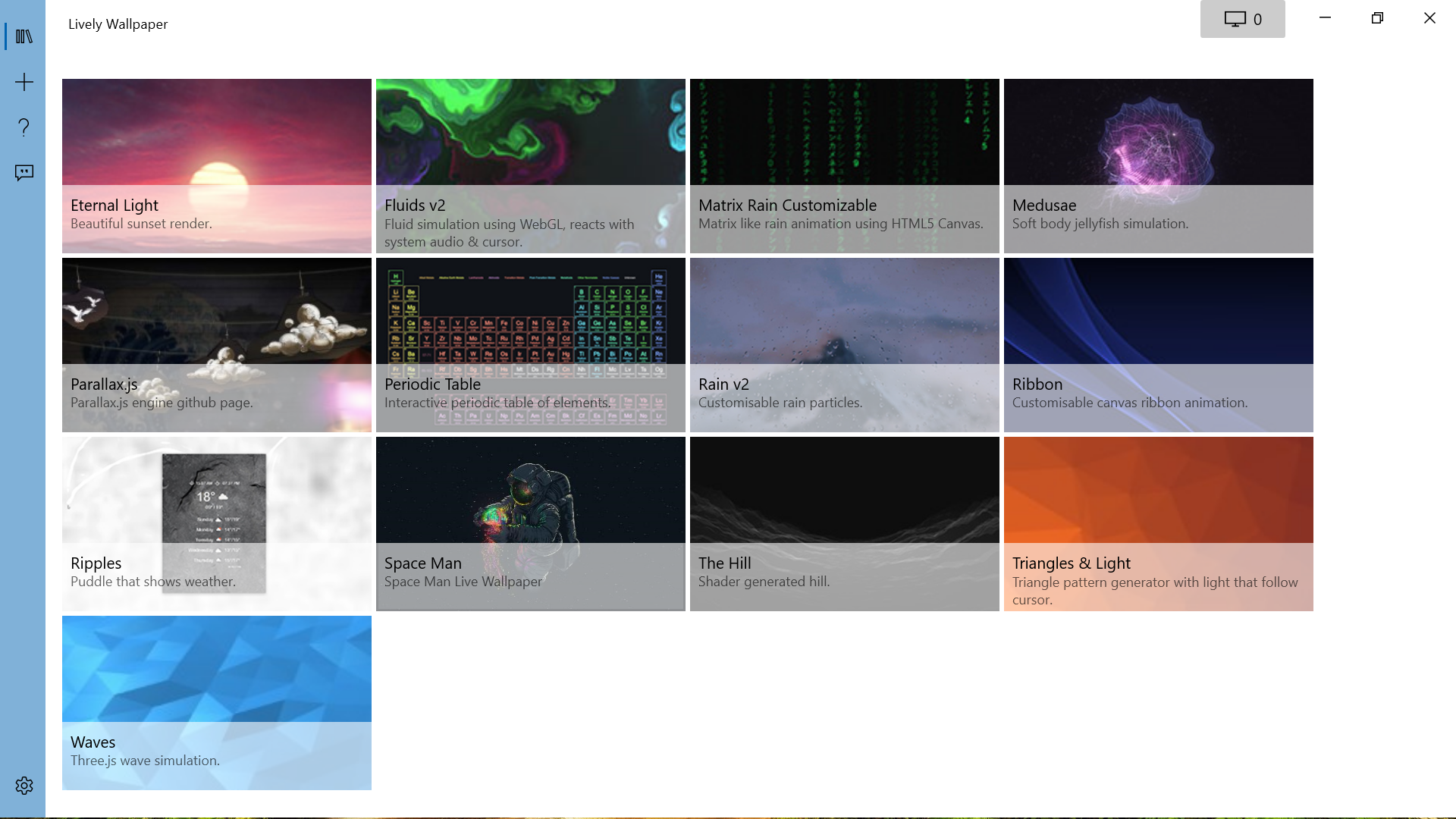1456x819 pixels.
Task: Apply the Matrix Rain Customizable wallpaper
Action: (845, 165)
